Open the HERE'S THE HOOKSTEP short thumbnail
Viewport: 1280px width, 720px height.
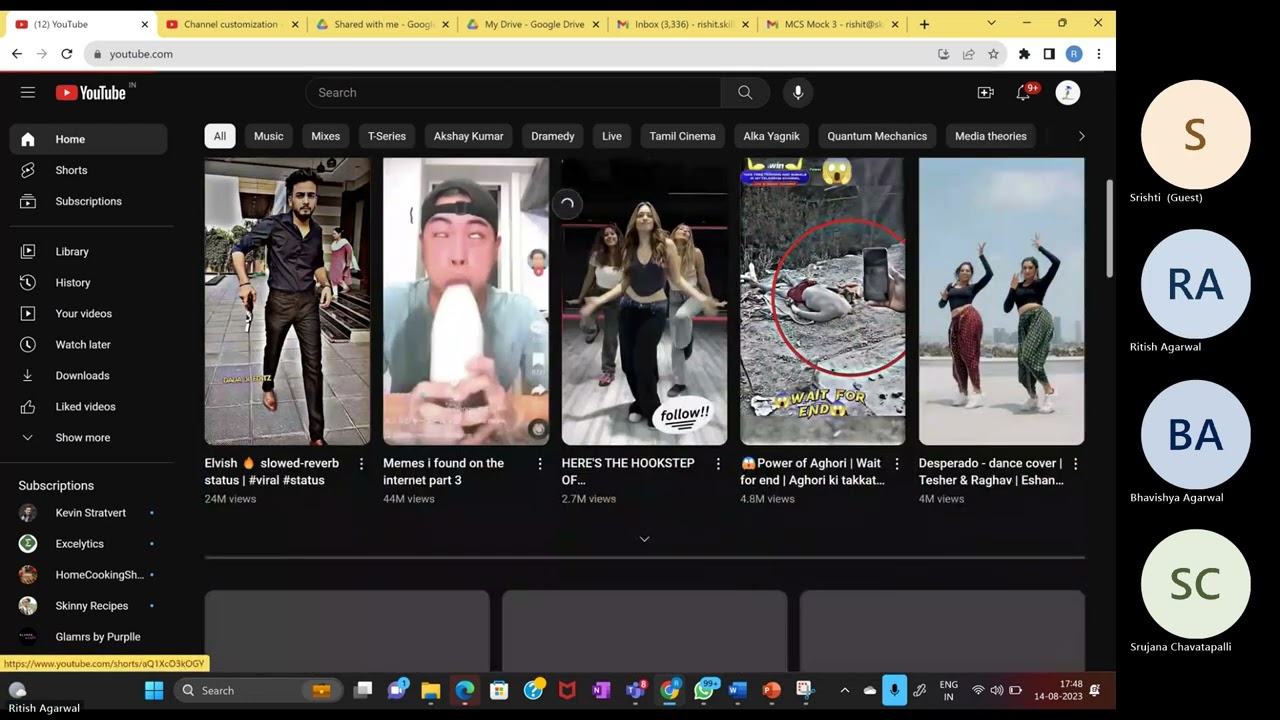point(644,301)
